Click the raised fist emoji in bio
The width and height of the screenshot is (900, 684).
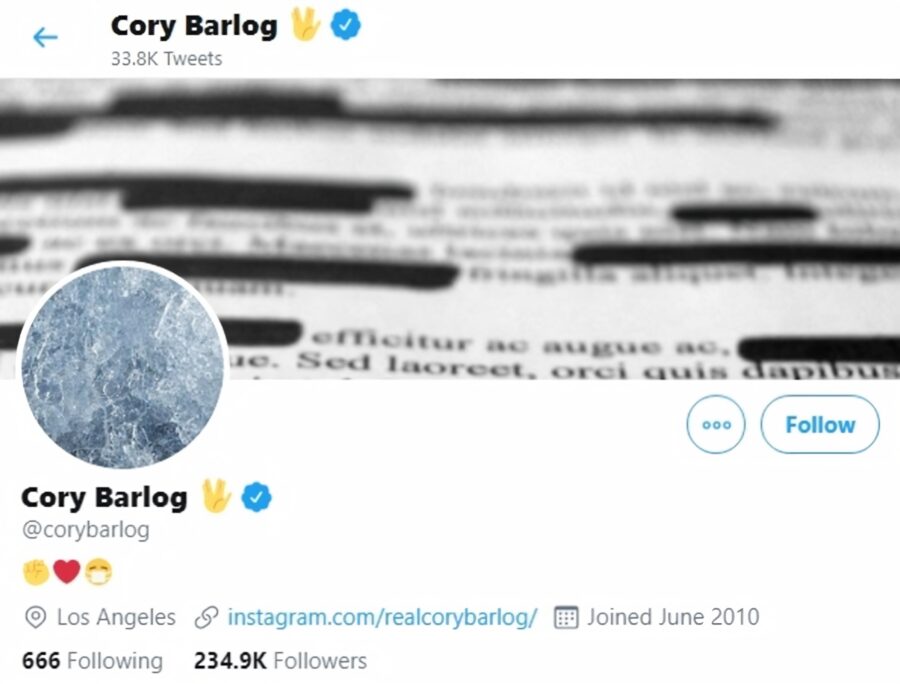click(36, 572)
